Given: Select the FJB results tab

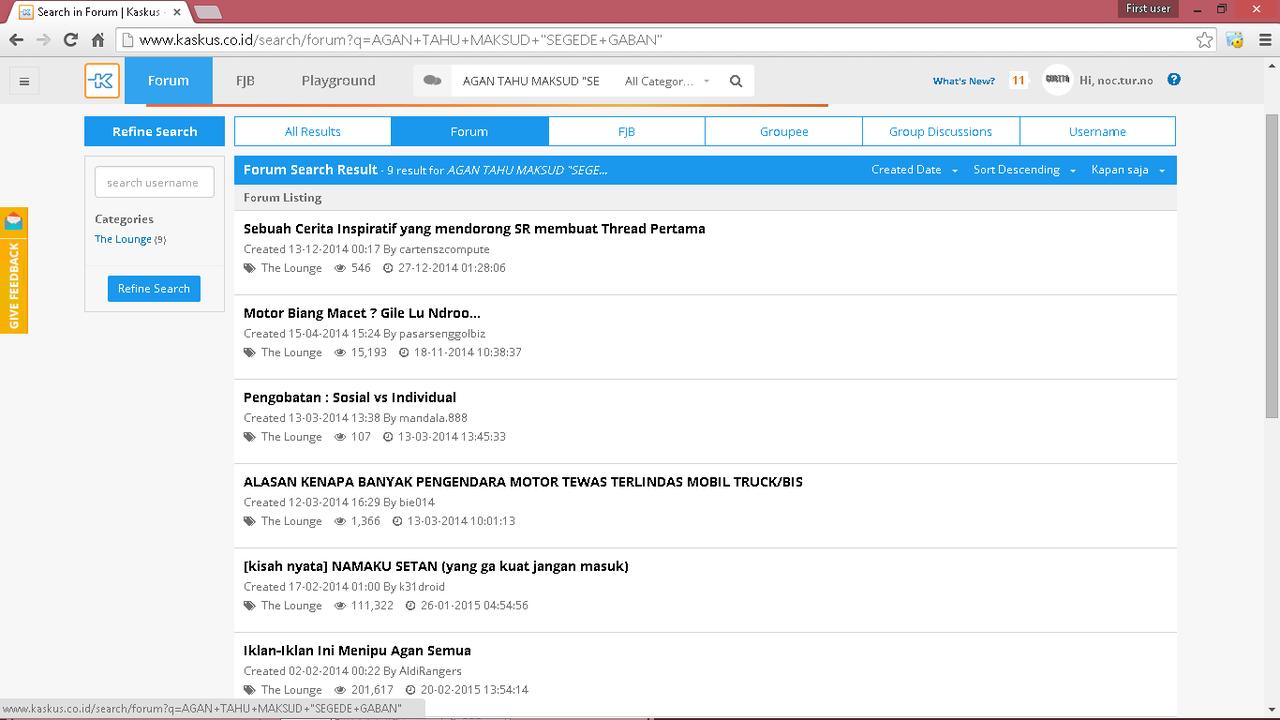Looking at the screenshot, I should pos(626,131).
